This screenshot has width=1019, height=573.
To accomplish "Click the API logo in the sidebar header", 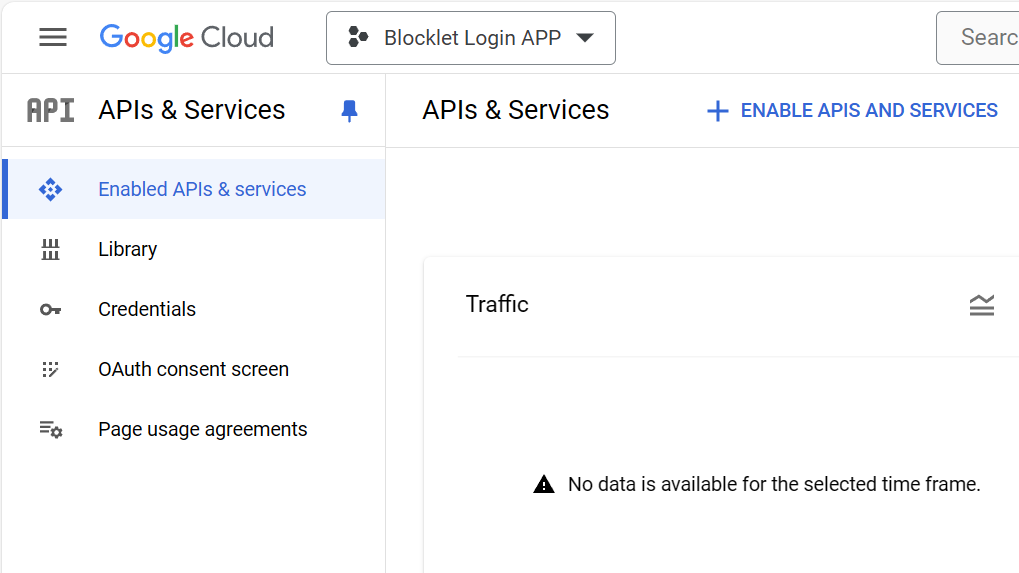I will [x=50, y=110].
